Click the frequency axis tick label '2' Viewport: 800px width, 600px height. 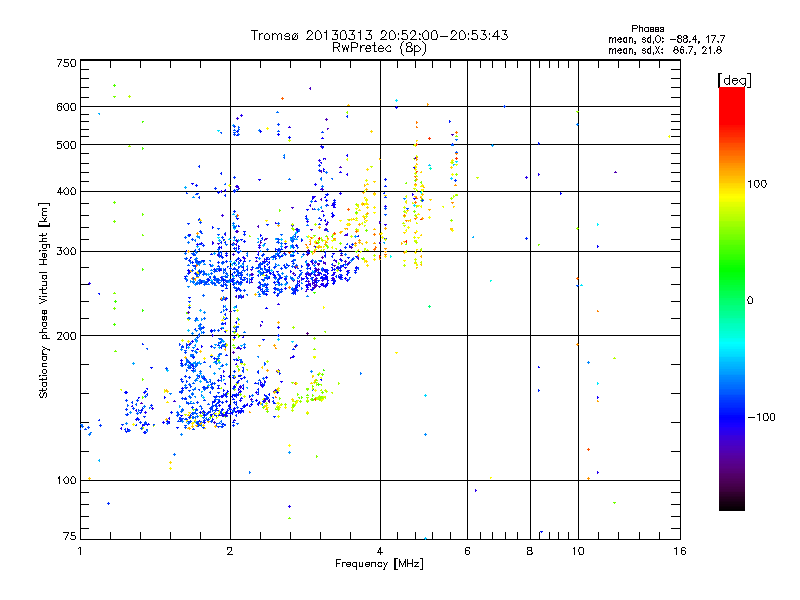tap(230, 551)
